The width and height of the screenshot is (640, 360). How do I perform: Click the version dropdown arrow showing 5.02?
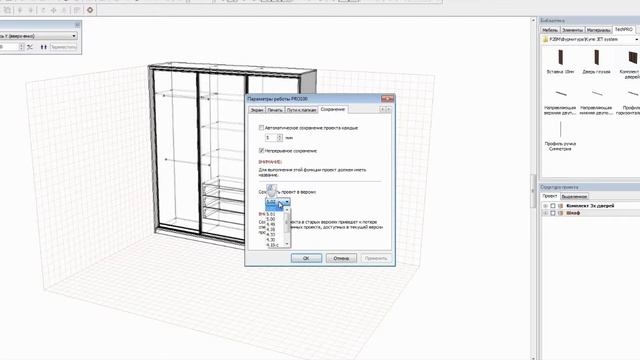[x=287, y=202]
